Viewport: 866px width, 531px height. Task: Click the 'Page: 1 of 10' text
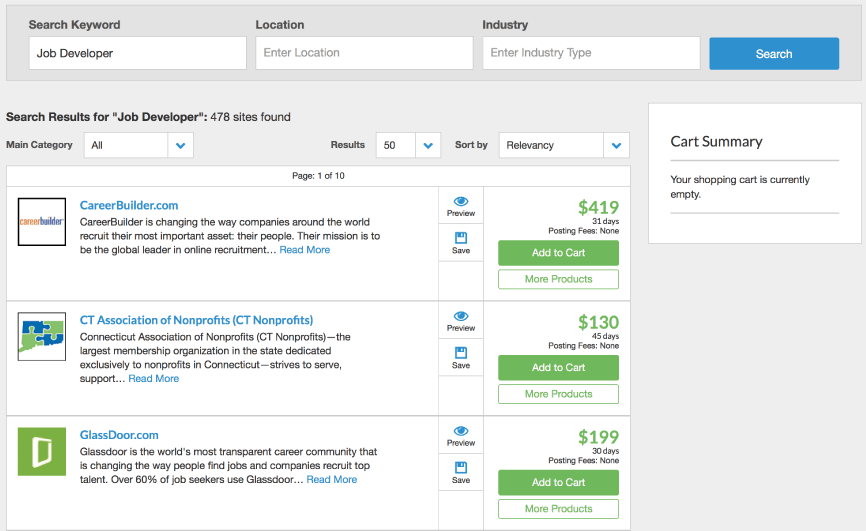[318, 176]
